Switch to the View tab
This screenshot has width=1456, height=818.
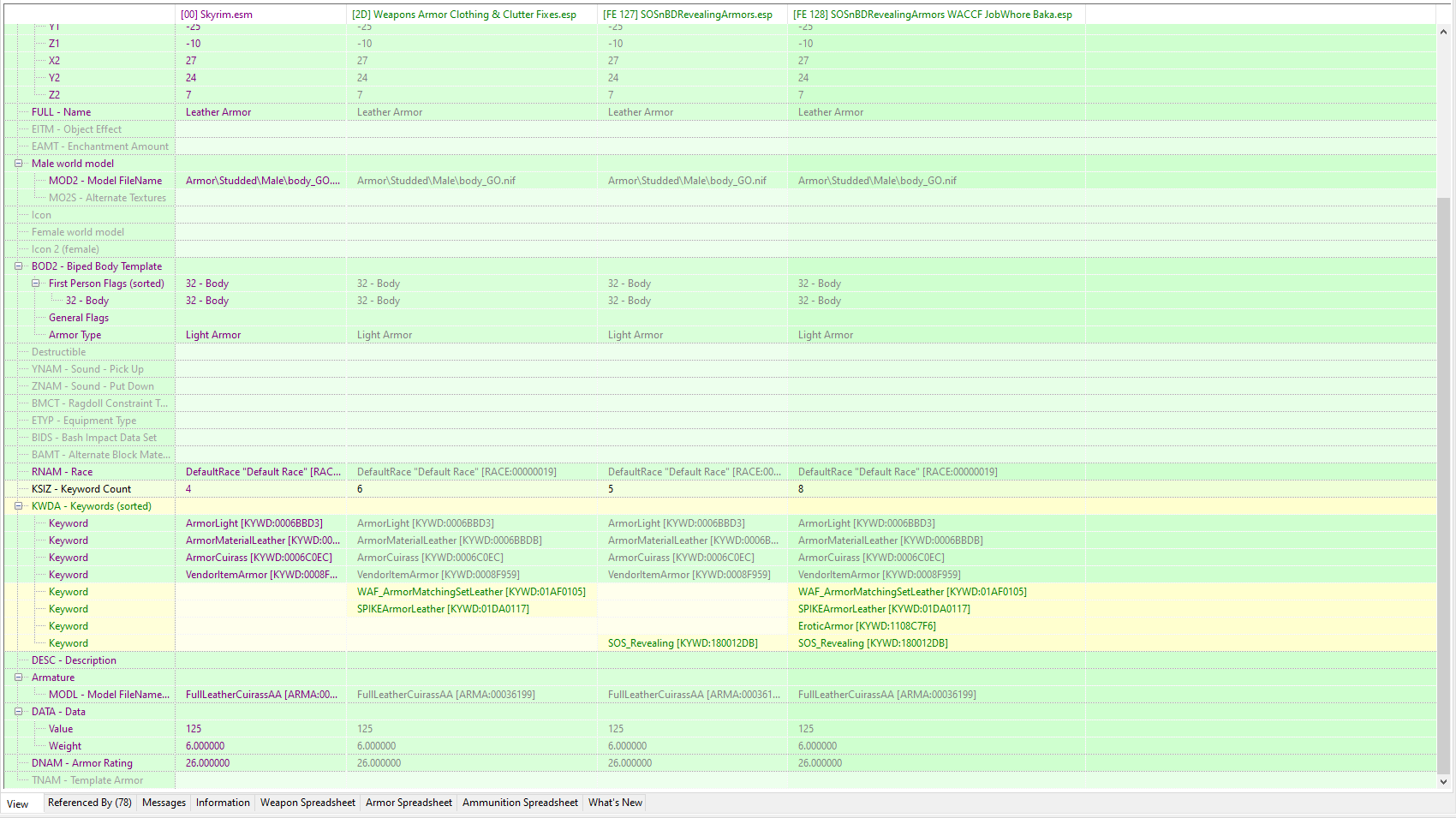(x=18, y=803)
